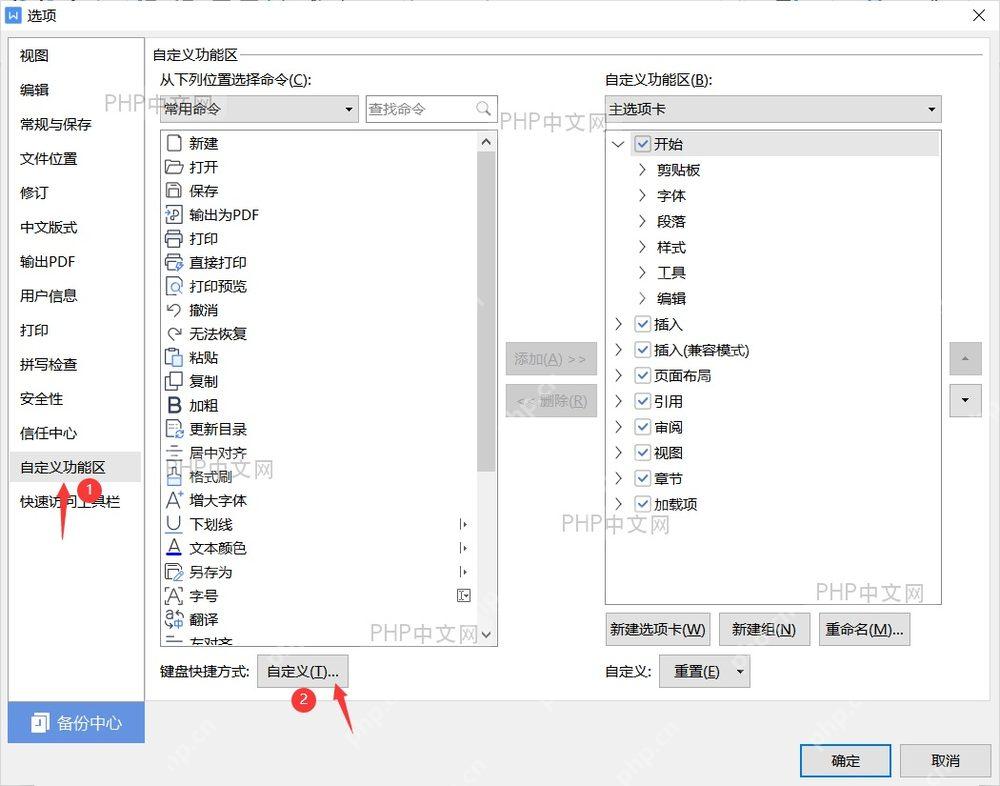Open the 编辑 options page
The width and height of the screenshot is (1000, 786).
coord(34,90)
